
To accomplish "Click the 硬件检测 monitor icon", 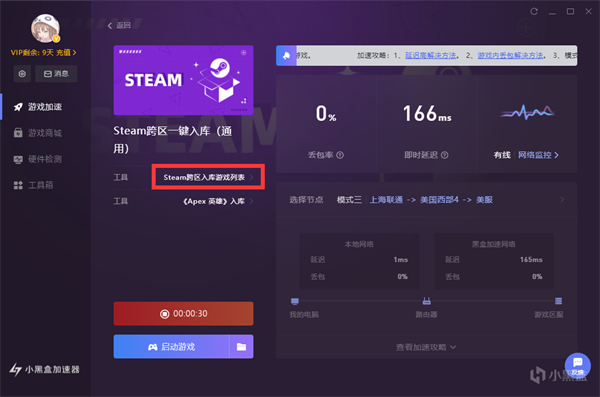I will tap(18, 159).
